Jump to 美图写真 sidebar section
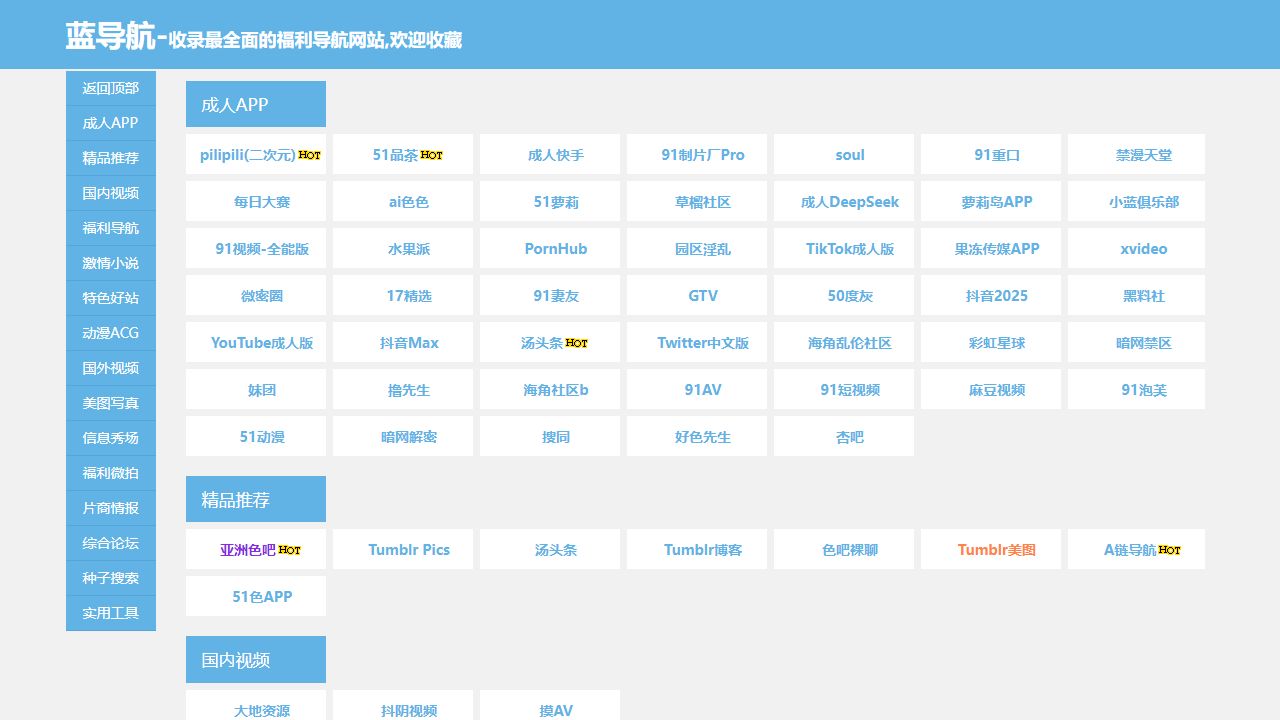This screenshot has height=720, width=1280. click(x=111, y=403)
